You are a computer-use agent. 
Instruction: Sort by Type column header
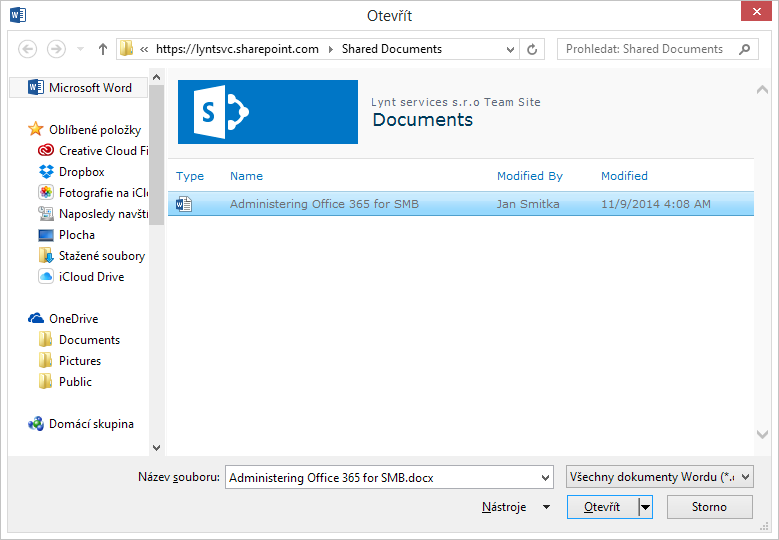tap(190, 176)
